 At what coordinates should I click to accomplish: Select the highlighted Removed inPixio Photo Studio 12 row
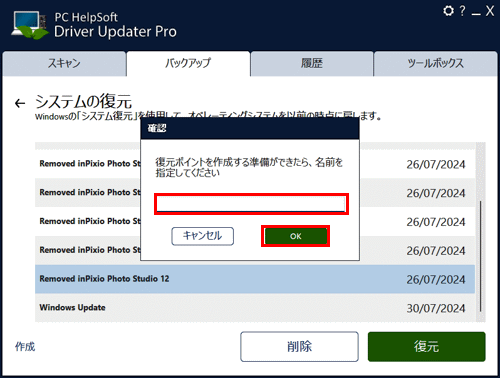[255, 279]
